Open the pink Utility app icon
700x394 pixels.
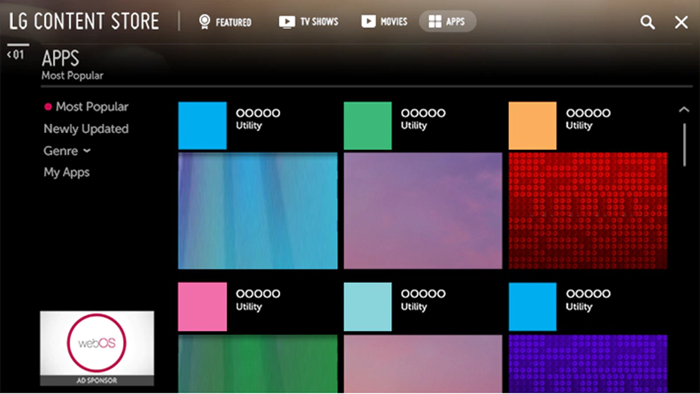(202, 307)
